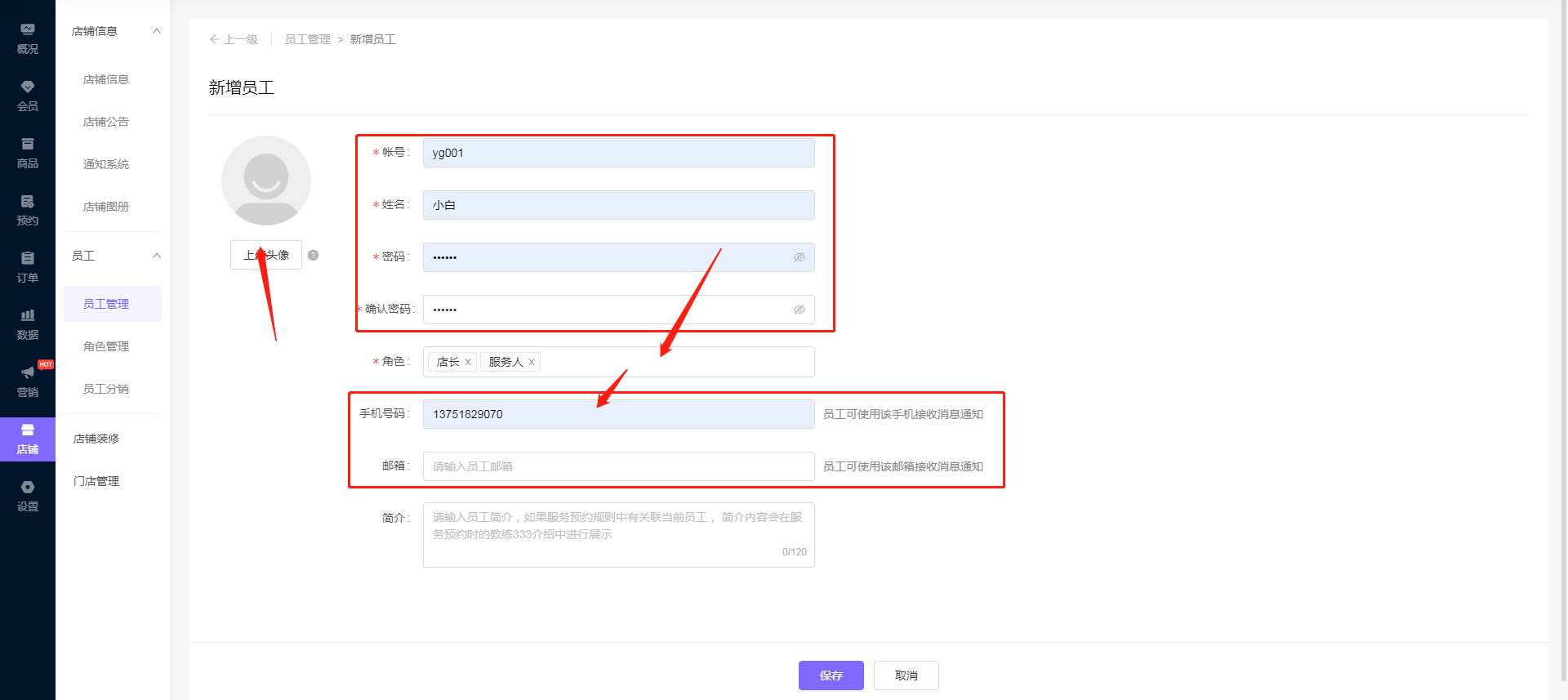
Task: Open the 数据 data section
Action: pos(28,324)
